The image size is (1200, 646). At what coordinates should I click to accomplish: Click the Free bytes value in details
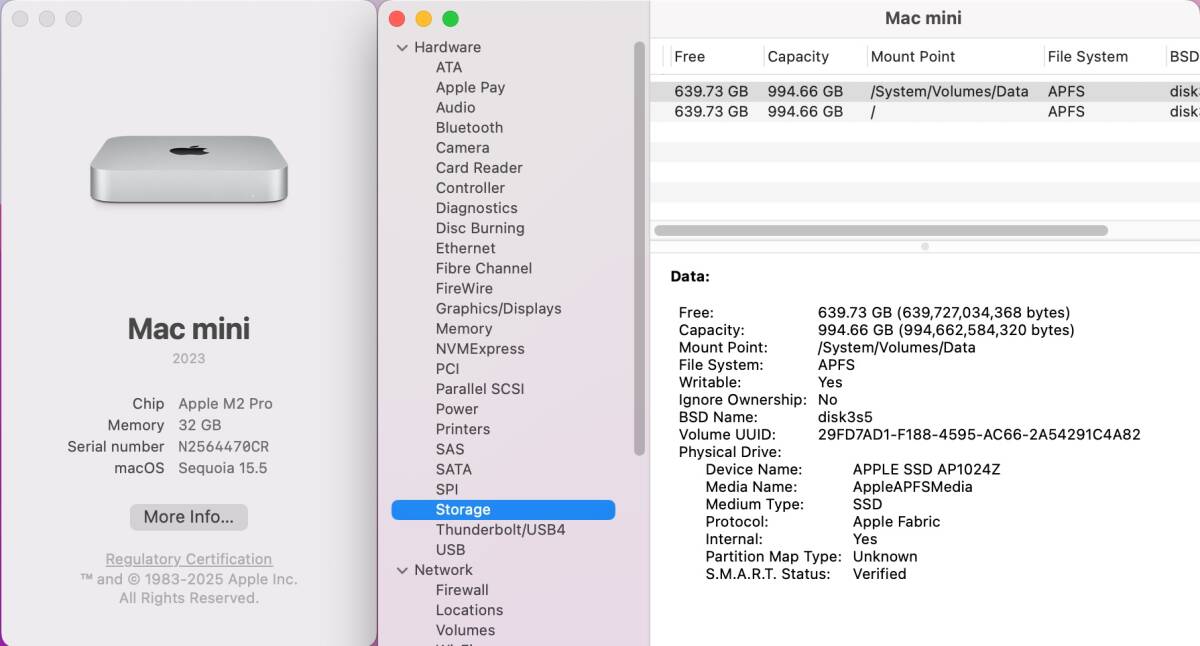[944, 313]
